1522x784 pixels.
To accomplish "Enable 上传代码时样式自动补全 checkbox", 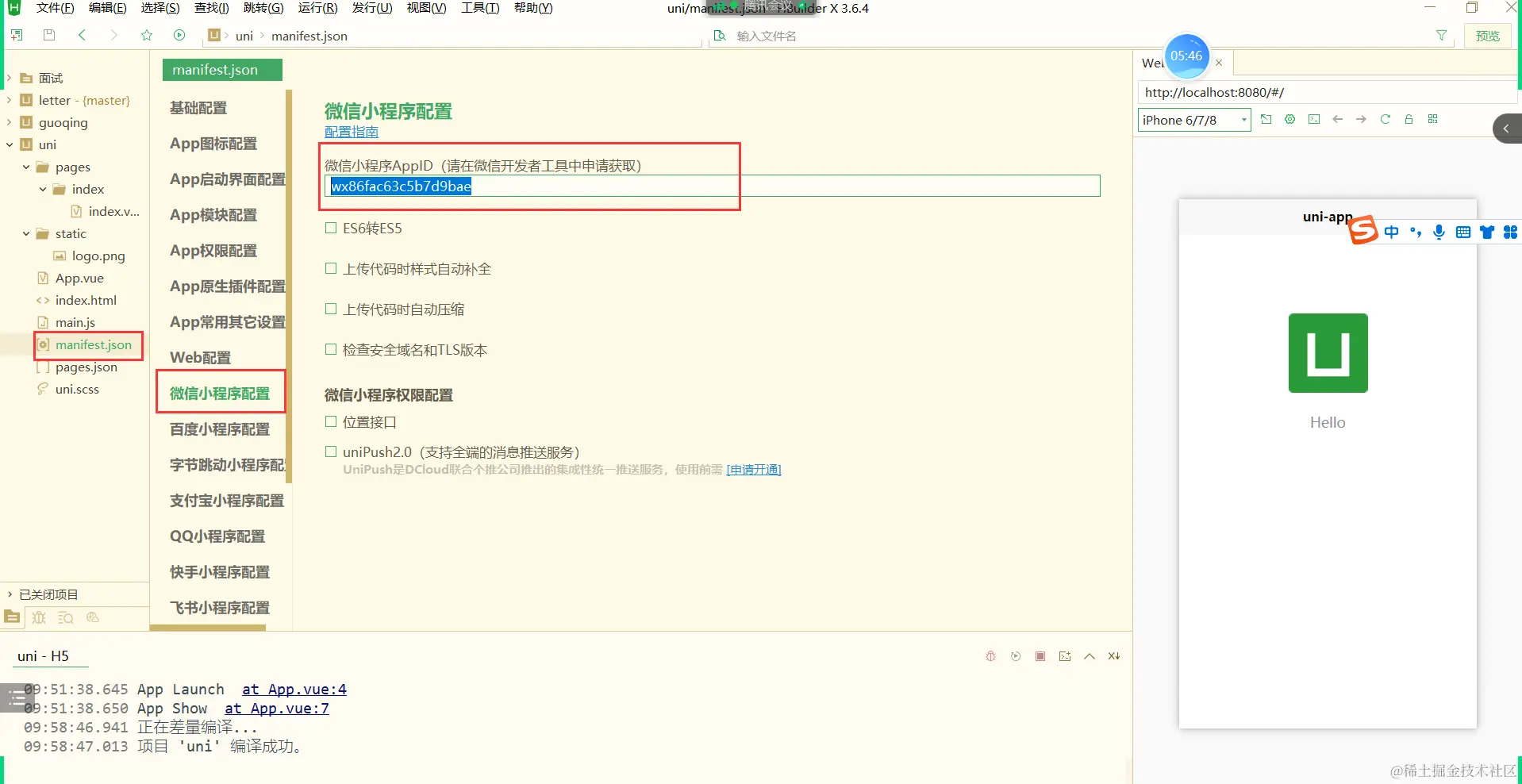I will coord(331,268).
